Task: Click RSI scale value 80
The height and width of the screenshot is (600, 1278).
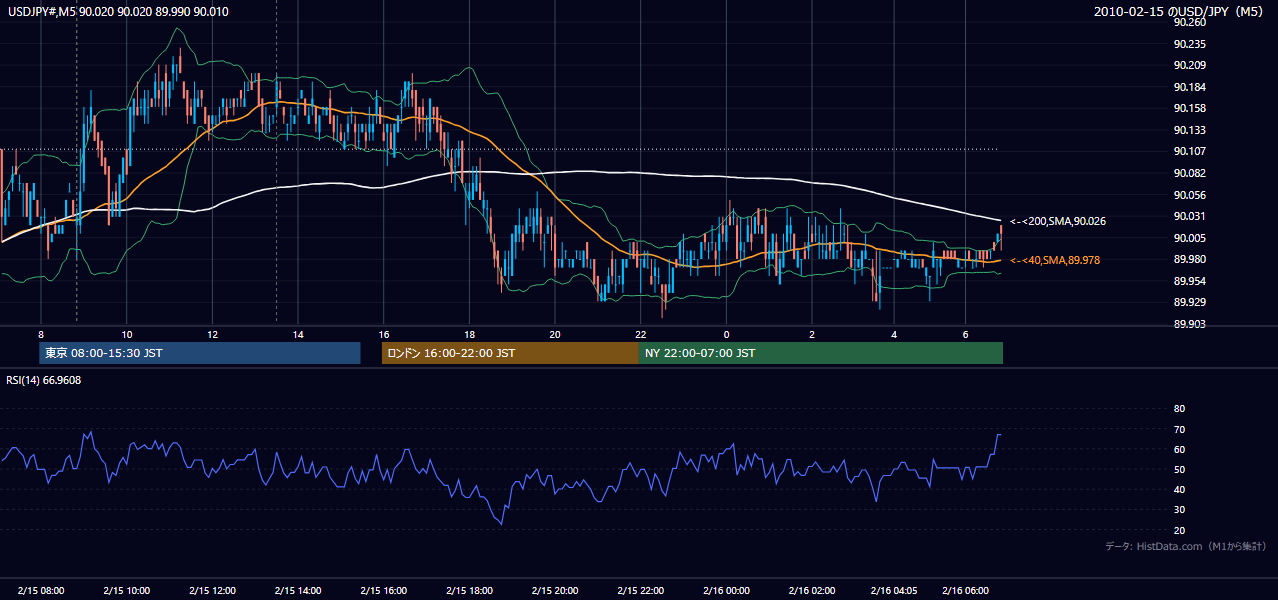Action: (1179, 409)
